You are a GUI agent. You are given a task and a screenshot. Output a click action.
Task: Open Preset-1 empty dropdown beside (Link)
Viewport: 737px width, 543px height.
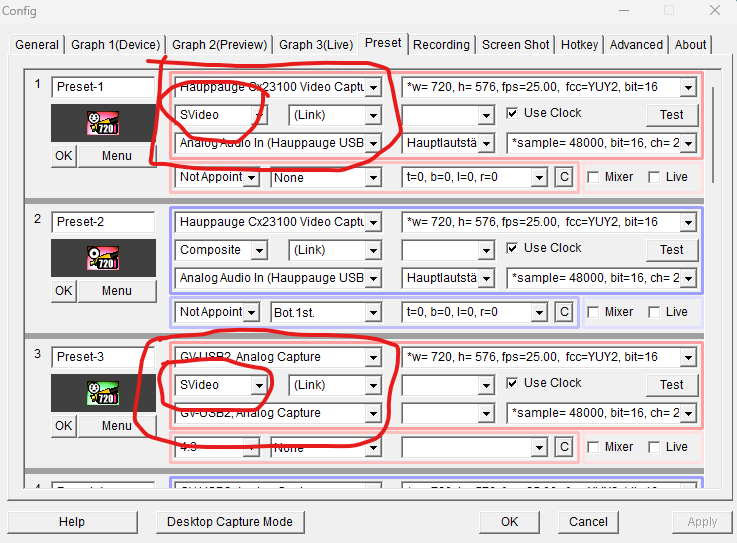click(486, 115)
